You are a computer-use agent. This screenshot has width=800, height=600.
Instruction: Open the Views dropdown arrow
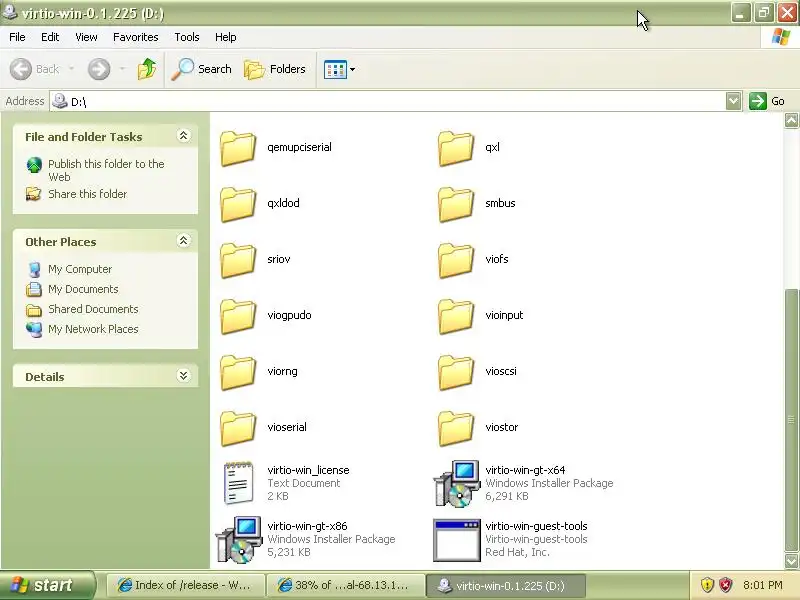pos(352,69)
